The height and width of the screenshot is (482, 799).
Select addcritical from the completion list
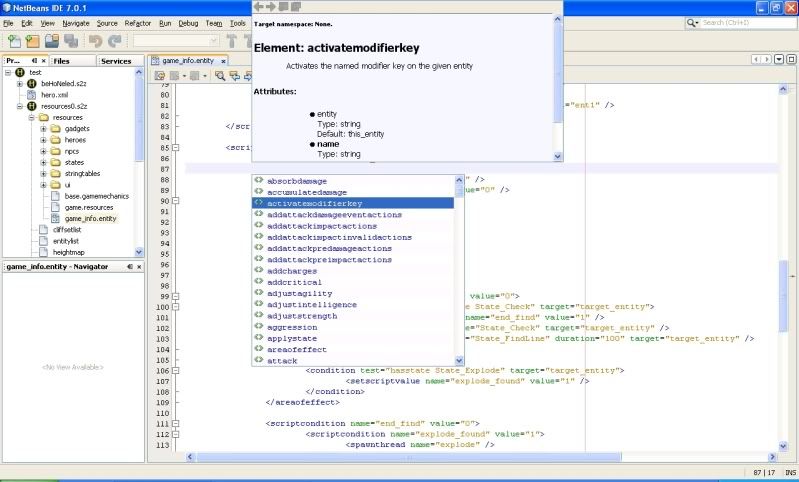[x=295, y=282]
